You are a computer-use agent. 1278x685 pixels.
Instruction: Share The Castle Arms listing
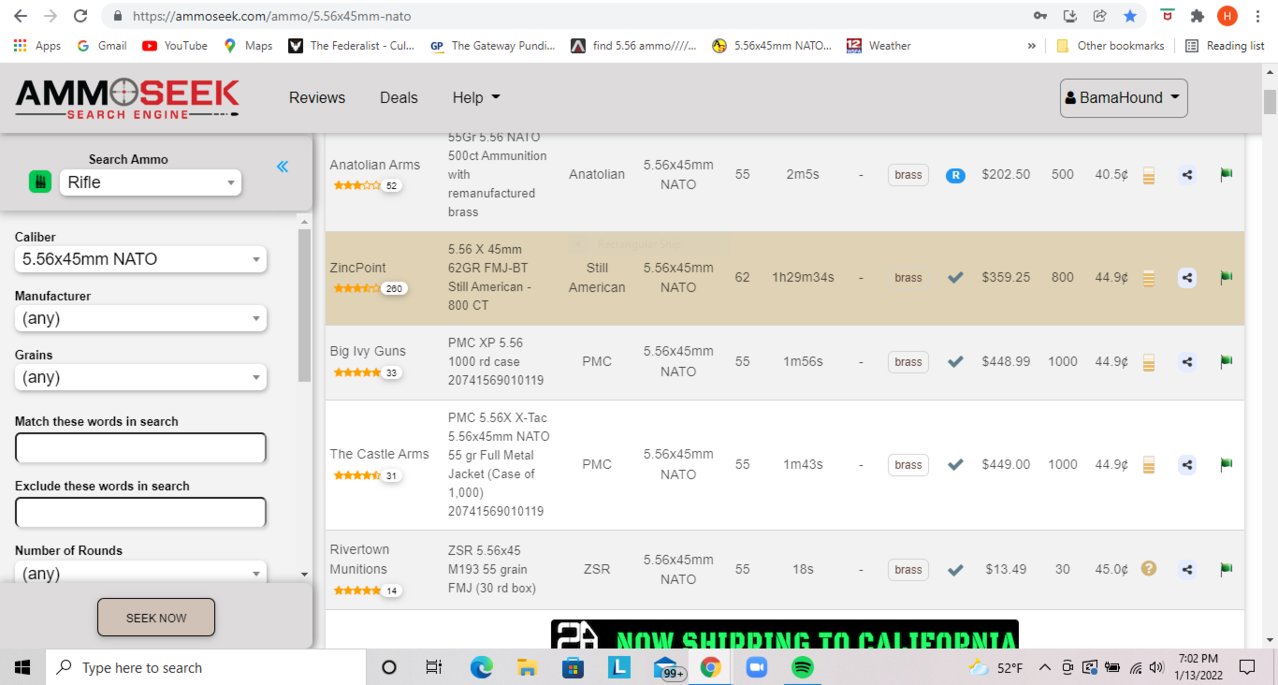(1187, 465)
